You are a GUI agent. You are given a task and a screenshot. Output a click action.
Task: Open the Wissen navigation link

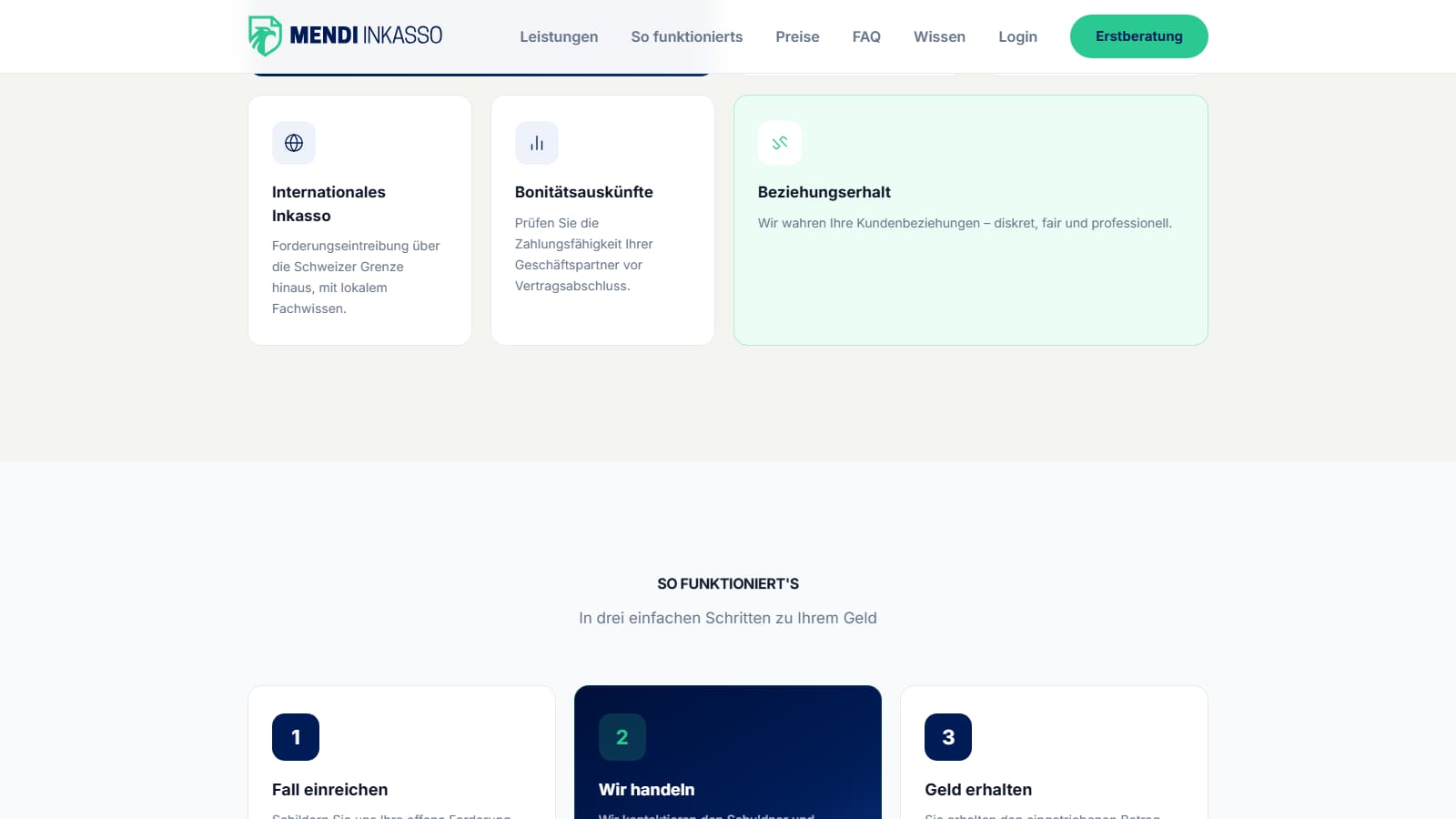point(939,36)
